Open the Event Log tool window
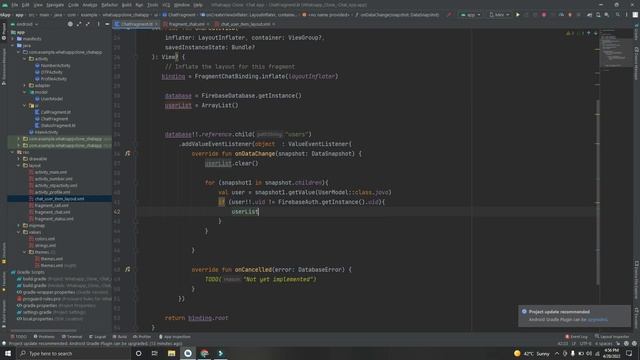The height and width of the screenshot is (360, 640). click(x=576, y=337)
